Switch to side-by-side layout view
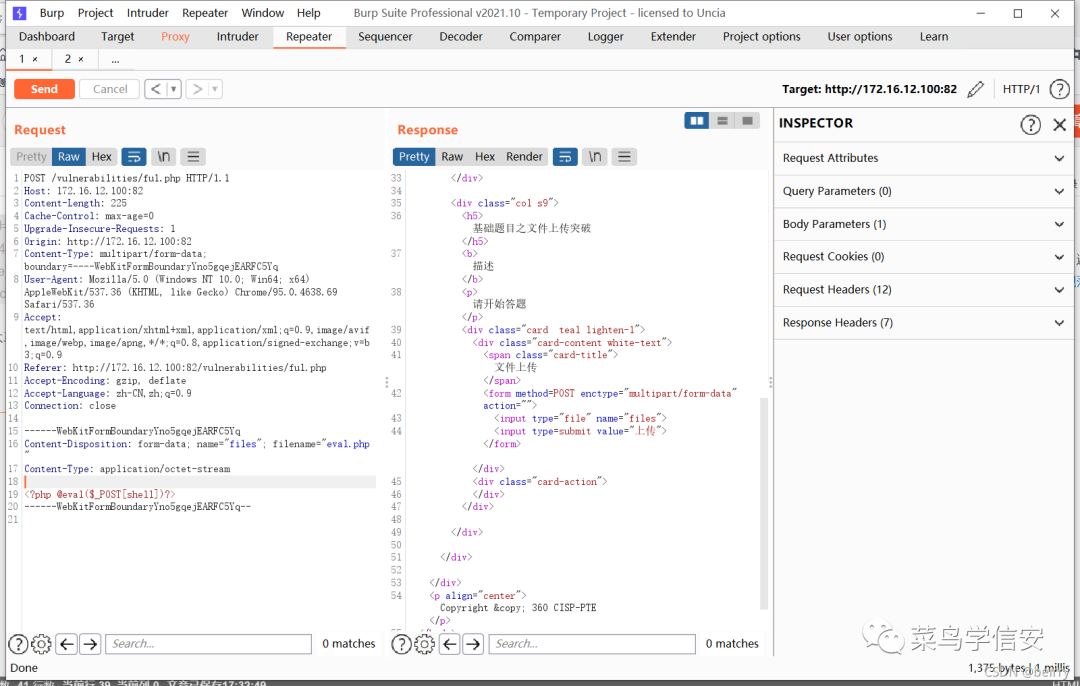 point(697,121)
